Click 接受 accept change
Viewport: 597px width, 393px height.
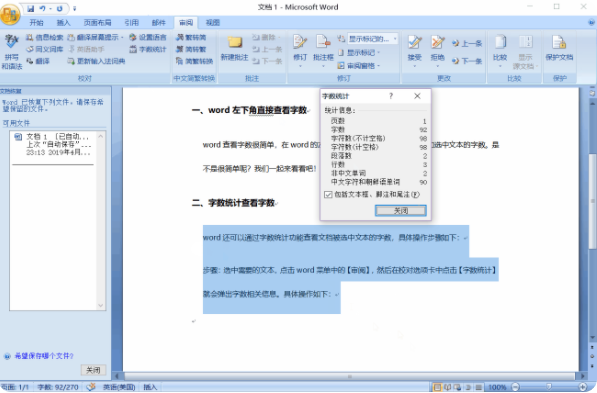[414, 51]
